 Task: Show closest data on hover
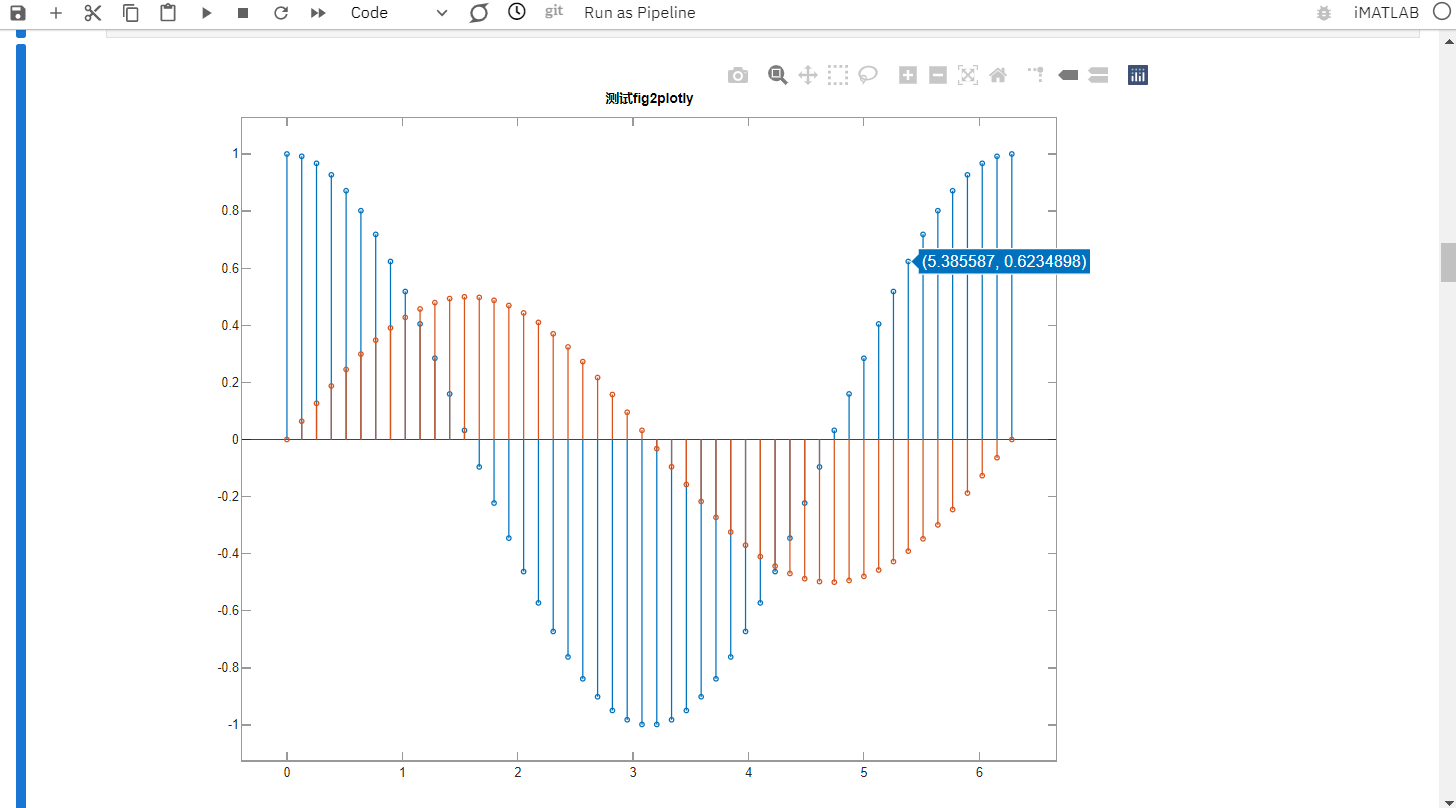pos(1068,75)
